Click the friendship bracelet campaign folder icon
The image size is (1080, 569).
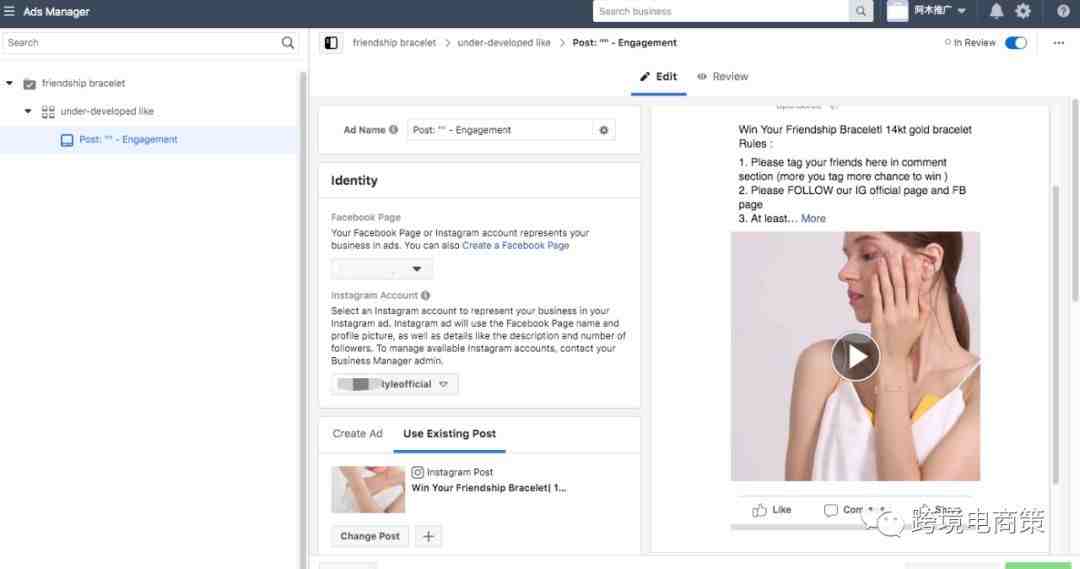pyautogui.click(x=30, y=83)
